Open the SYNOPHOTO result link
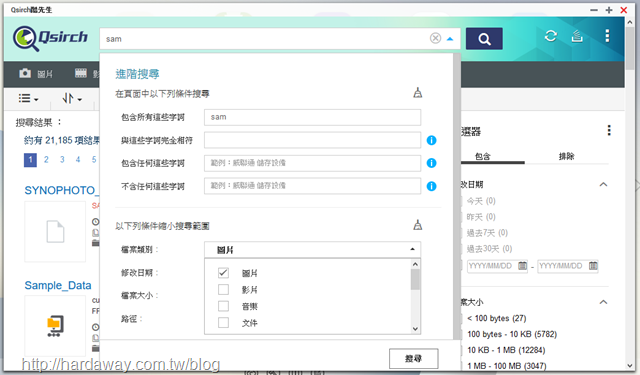Image resolution: width=640 pixels, height=375 pixels. (62, 190)
